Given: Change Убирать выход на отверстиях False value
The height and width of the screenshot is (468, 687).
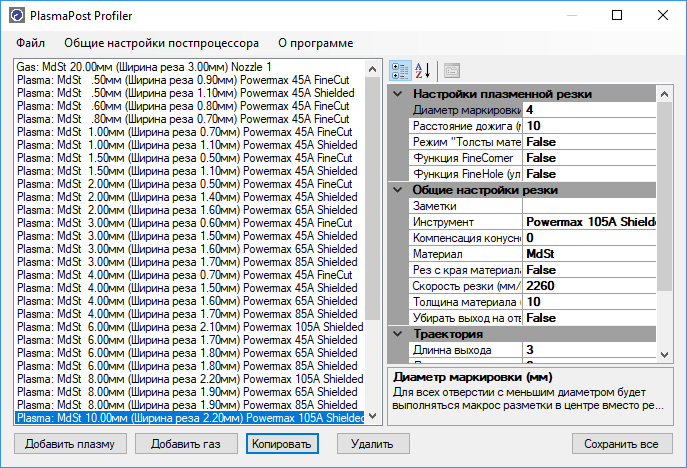Looking at the screenshot, I should (x=589, y=318).
